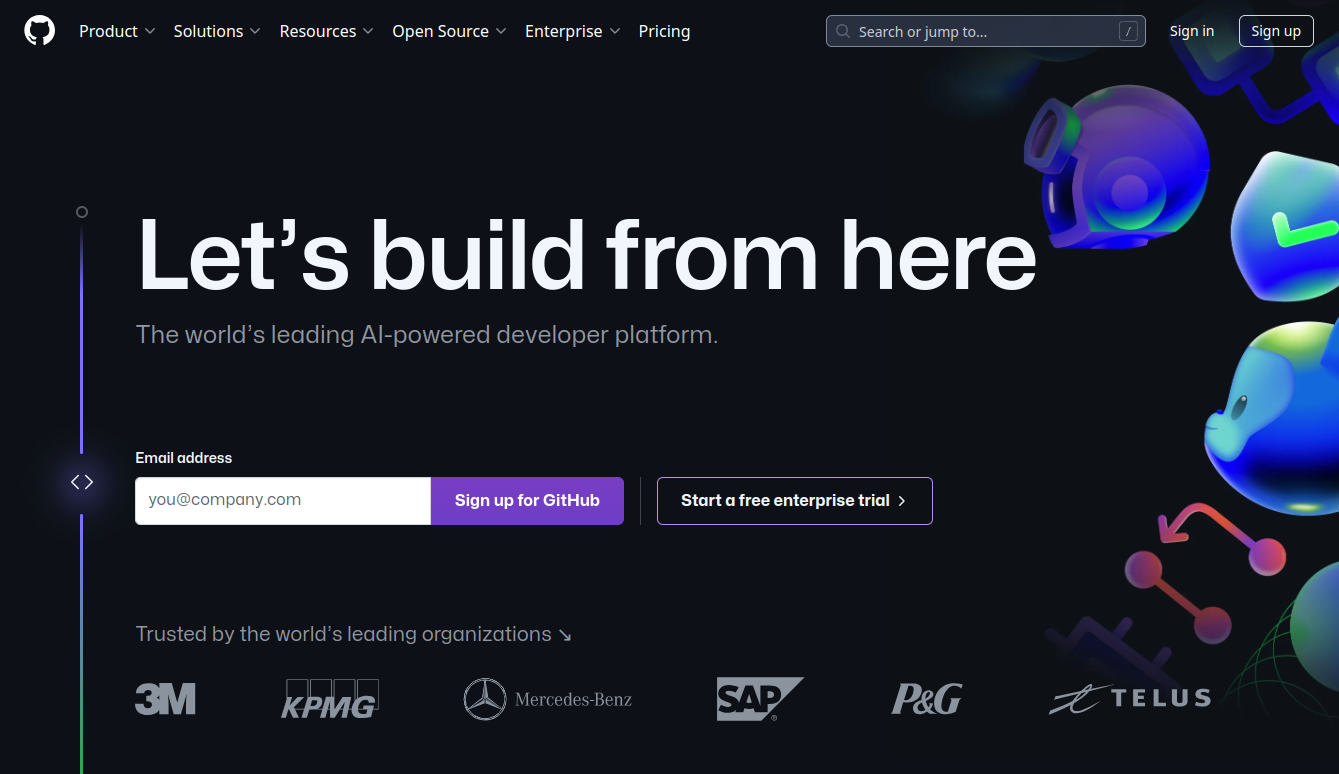Click the KPMG logo
1339x774 pixels.
(330, 699)
